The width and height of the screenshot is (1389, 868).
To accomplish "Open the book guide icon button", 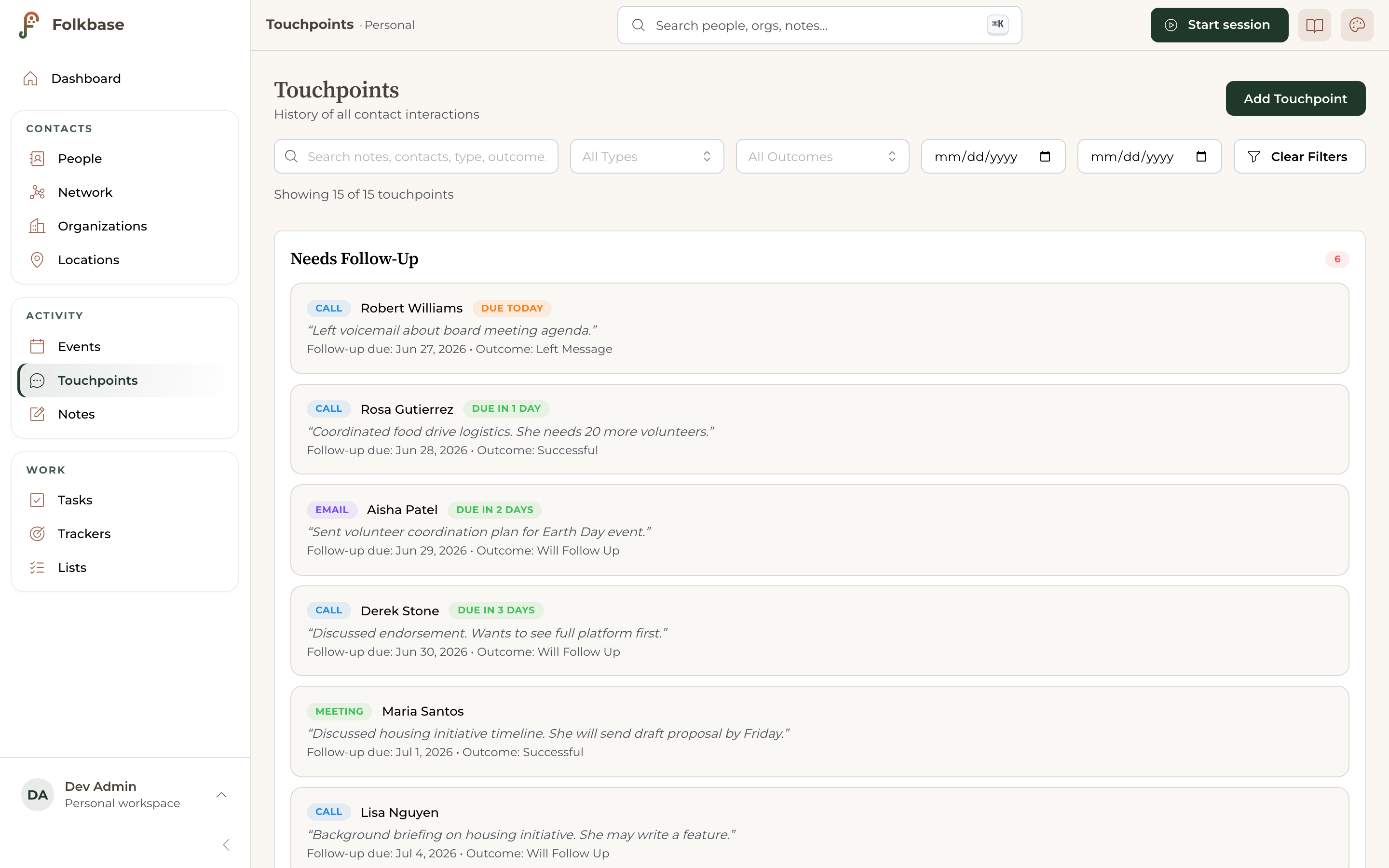I will coord(1314,25).
